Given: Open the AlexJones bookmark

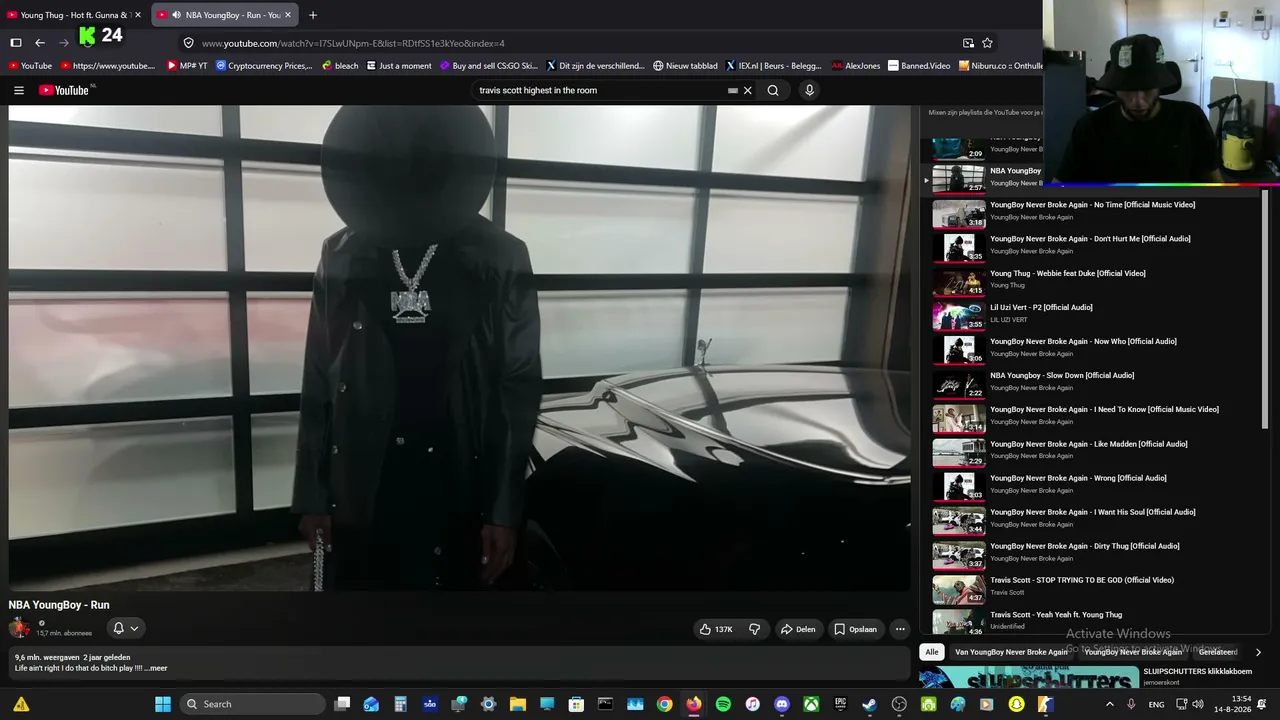Looking at the screenshot, I should (856, 66).
